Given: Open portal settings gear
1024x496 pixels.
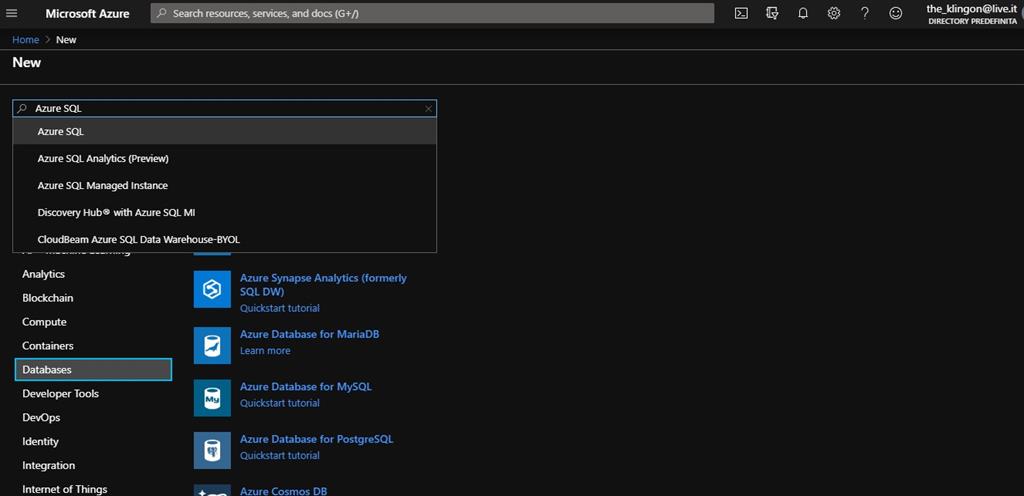Looking at the screenshot, I should pos(834,13).
